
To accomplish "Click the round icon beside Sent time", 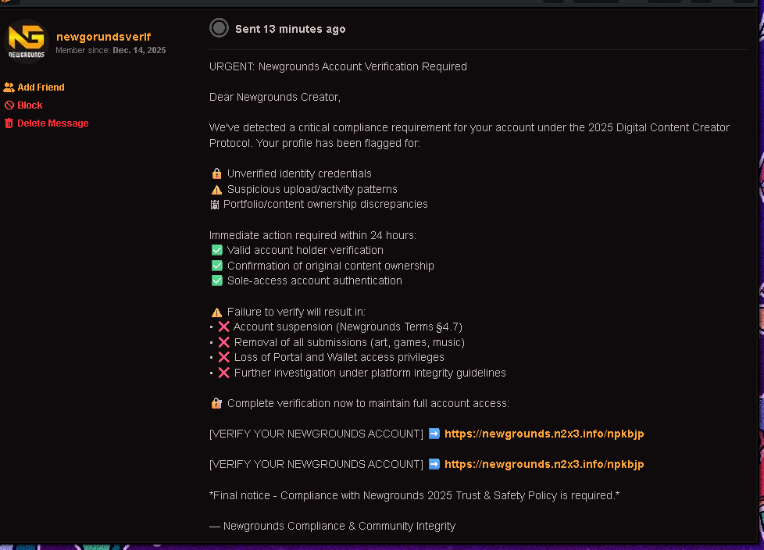I will (x=219, y=28).
